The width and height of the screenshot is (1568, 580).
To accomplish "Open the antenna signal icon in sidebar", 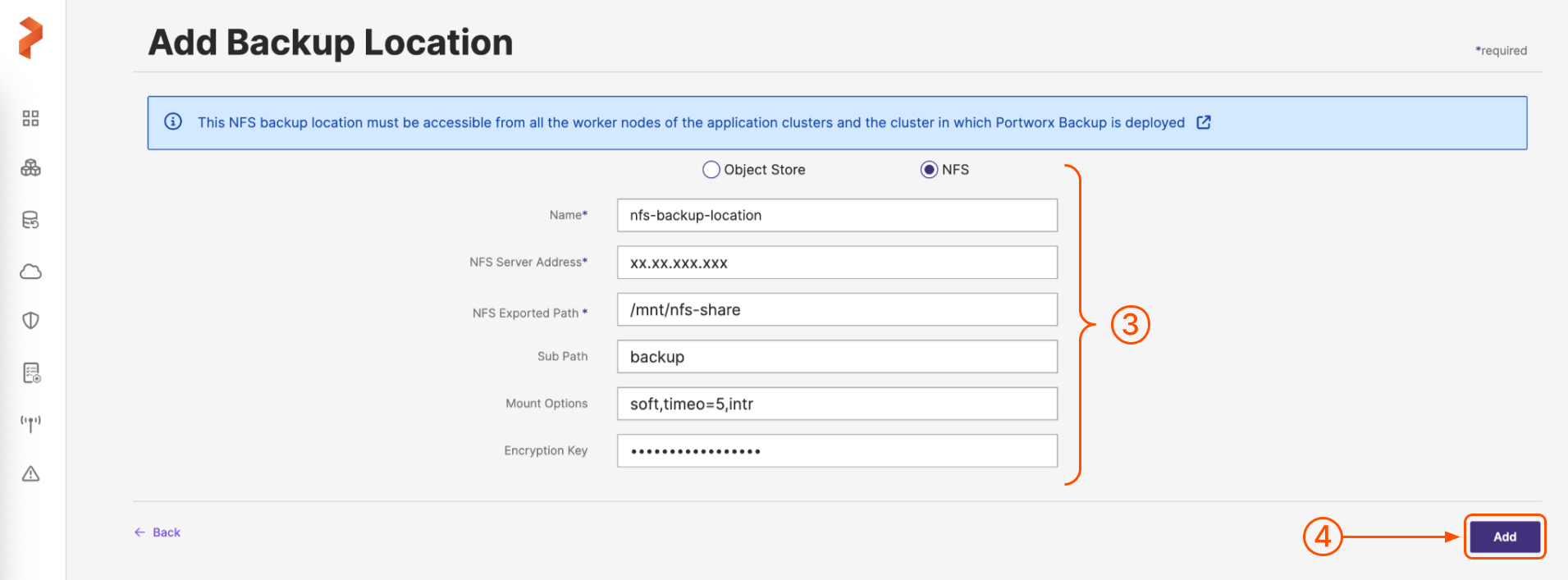I will tap(30, 423).
